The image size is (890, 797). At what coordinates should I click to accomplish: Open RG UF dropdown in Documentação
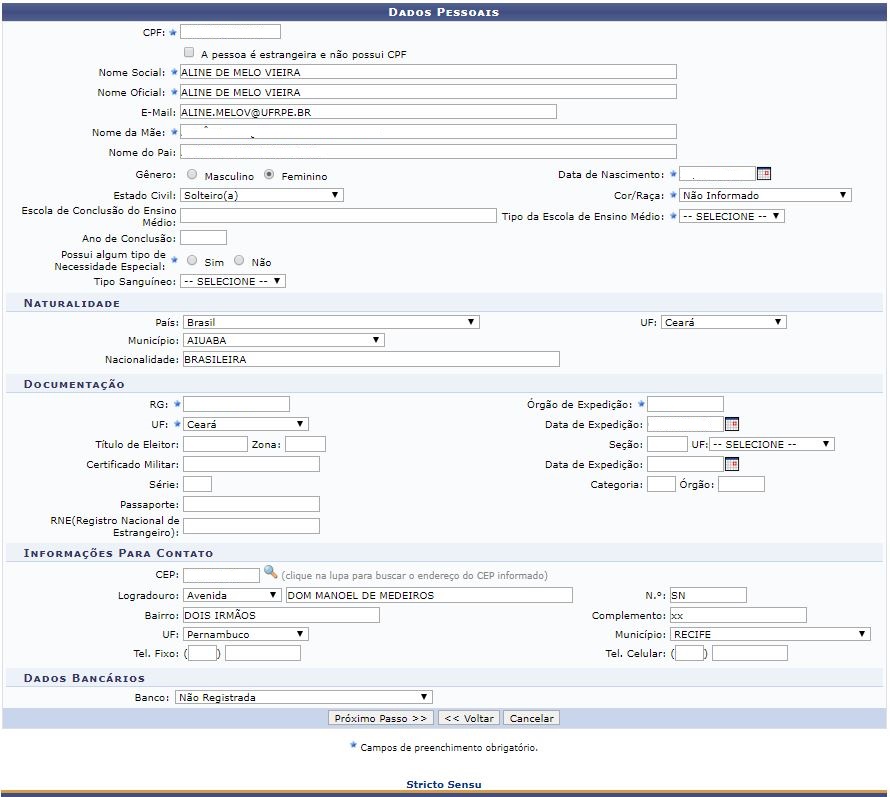[246, 424]
